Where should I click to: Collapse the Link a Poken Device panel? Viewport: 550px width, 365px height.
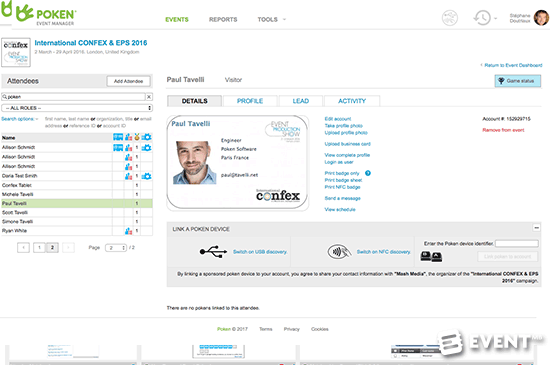[x=536, y=228]
